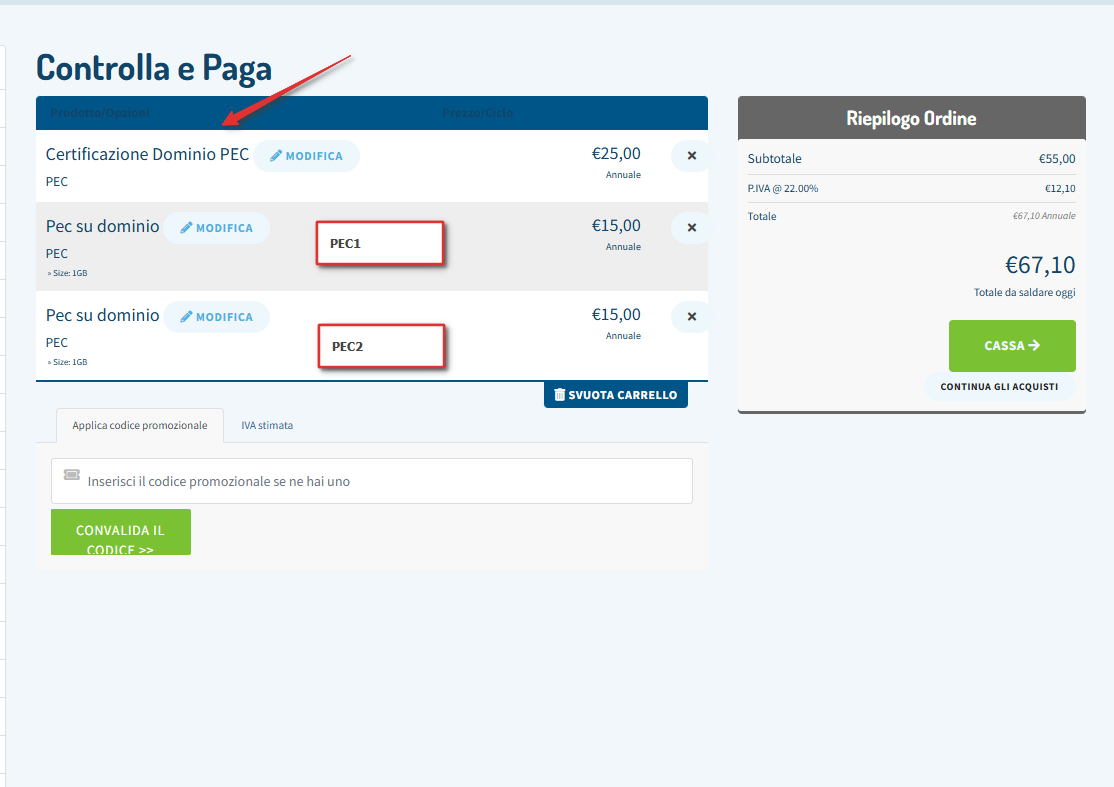Remove the second Pec su dominio item

(x=691, y=316)
